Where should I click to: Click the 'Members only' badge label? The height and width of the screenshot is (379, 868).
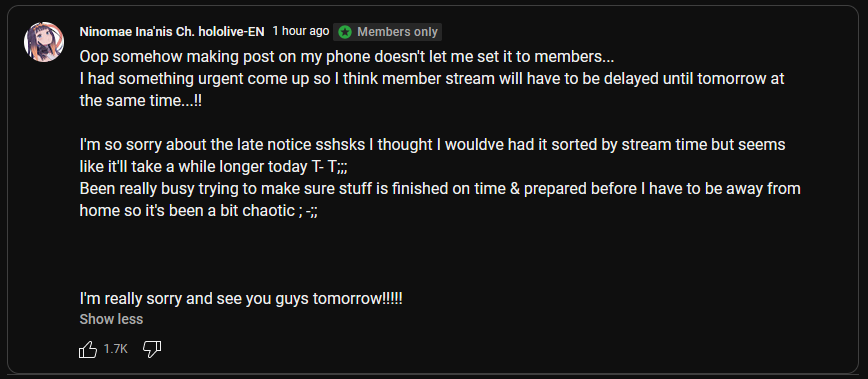(397, 32)
